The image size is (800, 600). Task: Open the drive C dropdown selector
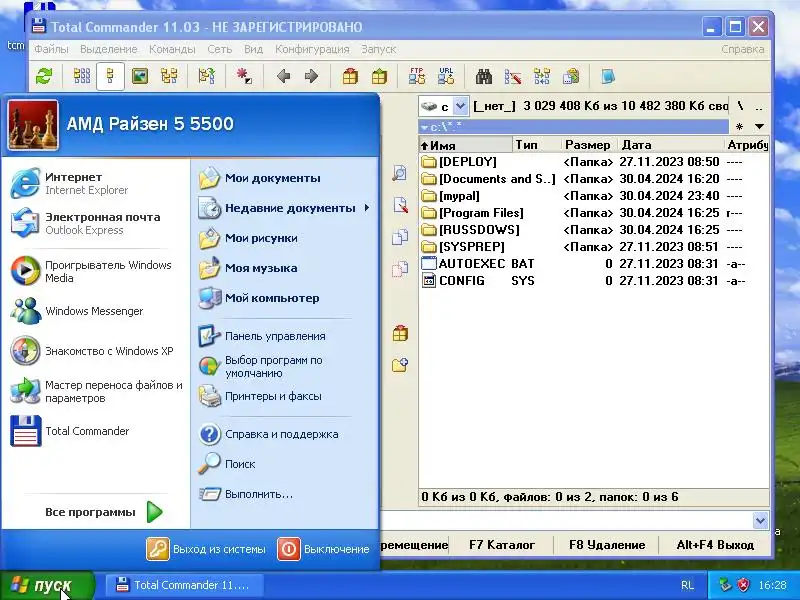pos(460,106)
